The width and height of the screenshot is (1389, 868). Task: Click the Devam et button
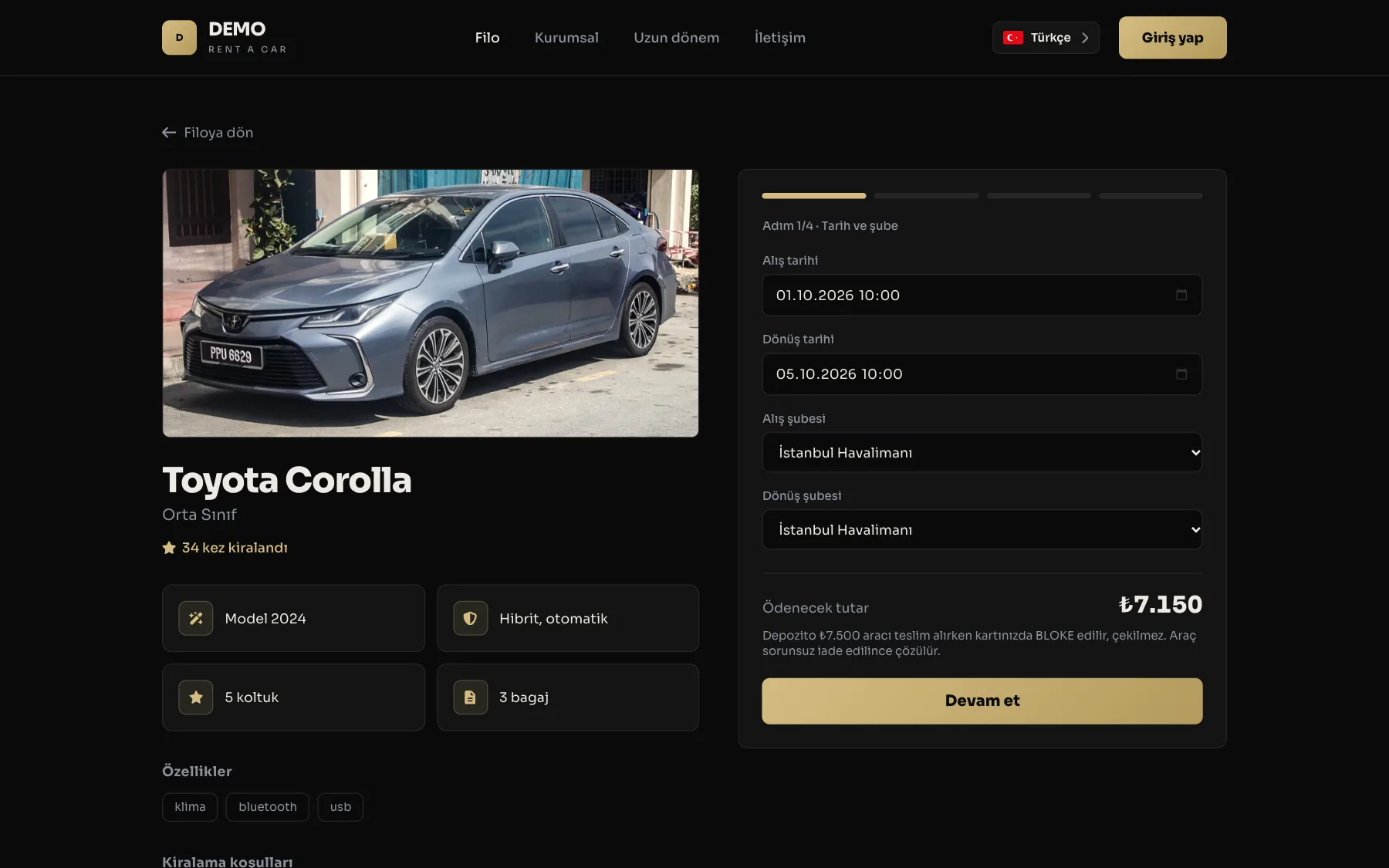pyautogui.click(x=982, y=701)
